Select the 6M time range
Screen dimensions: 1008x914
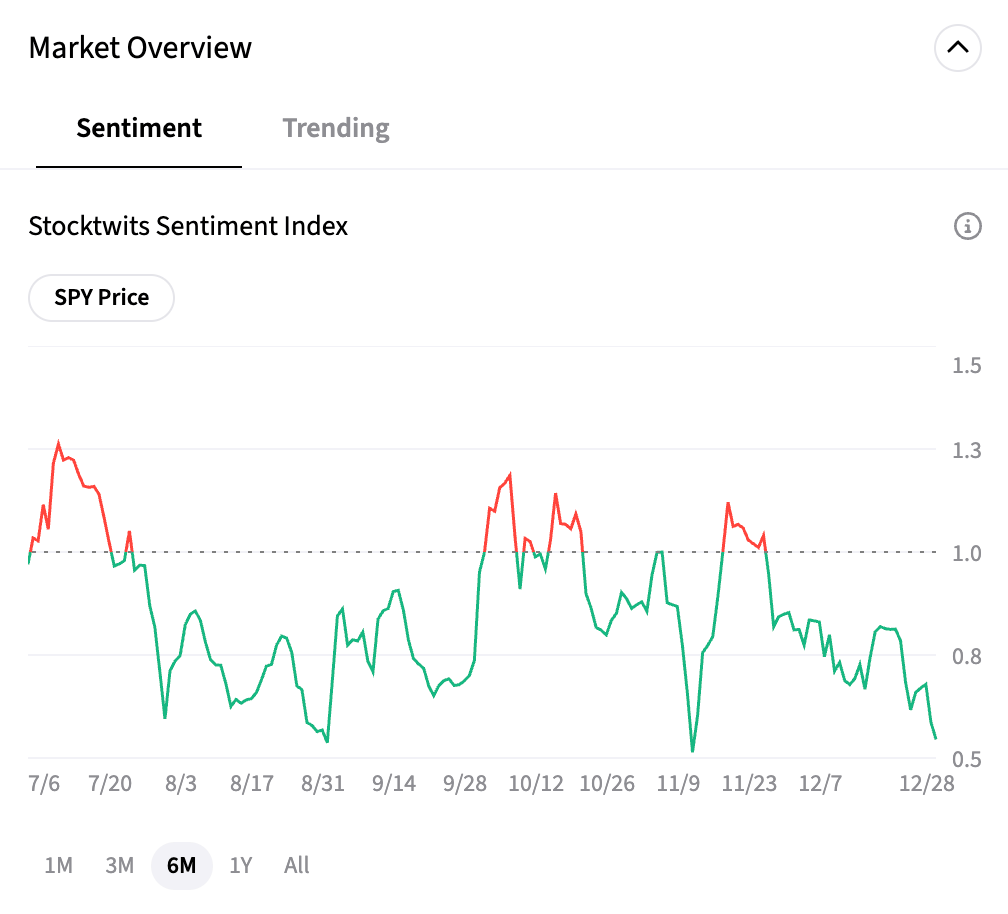(181, 865)
